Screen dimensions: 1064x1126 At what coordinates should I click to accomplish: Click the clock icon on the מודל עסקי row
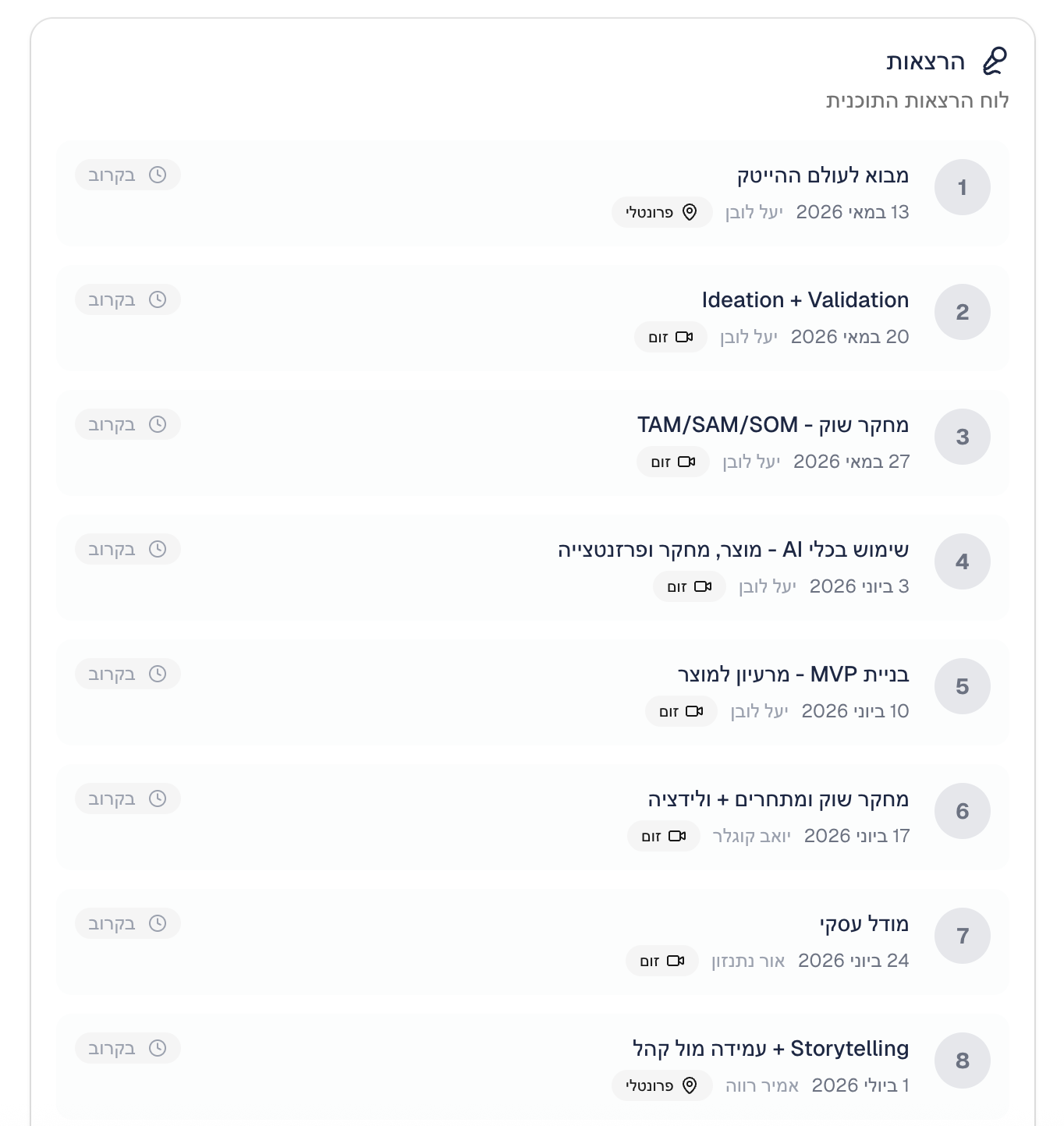[158, 923]
